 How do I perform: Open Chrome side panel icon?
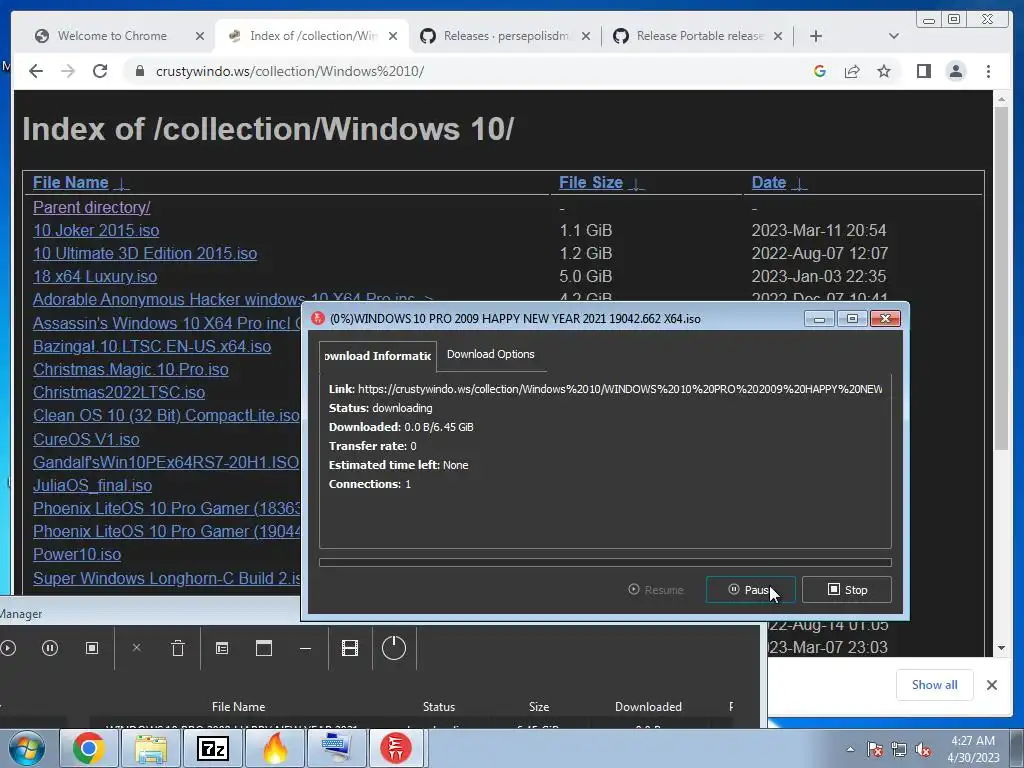point(923,71)
